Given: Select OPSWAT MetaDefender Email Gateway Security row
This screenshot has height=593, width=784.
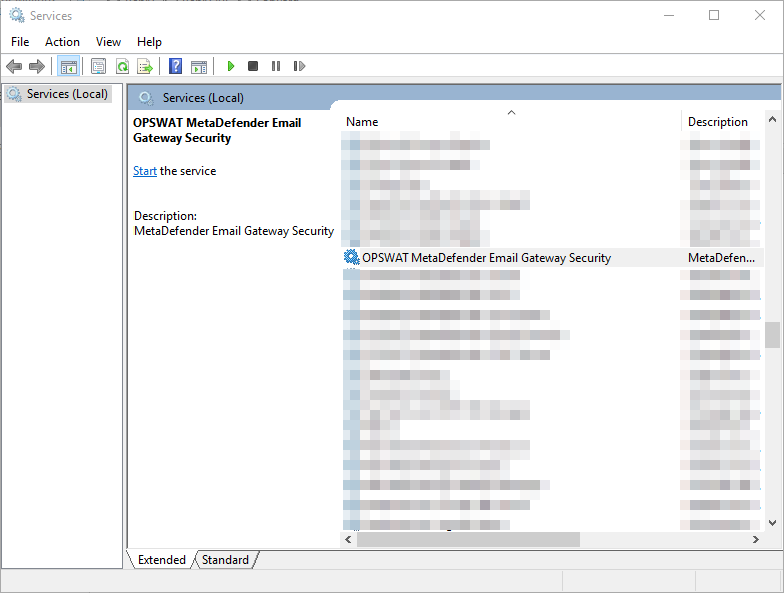Looking at the screenshot, I should tap(552, 258).
